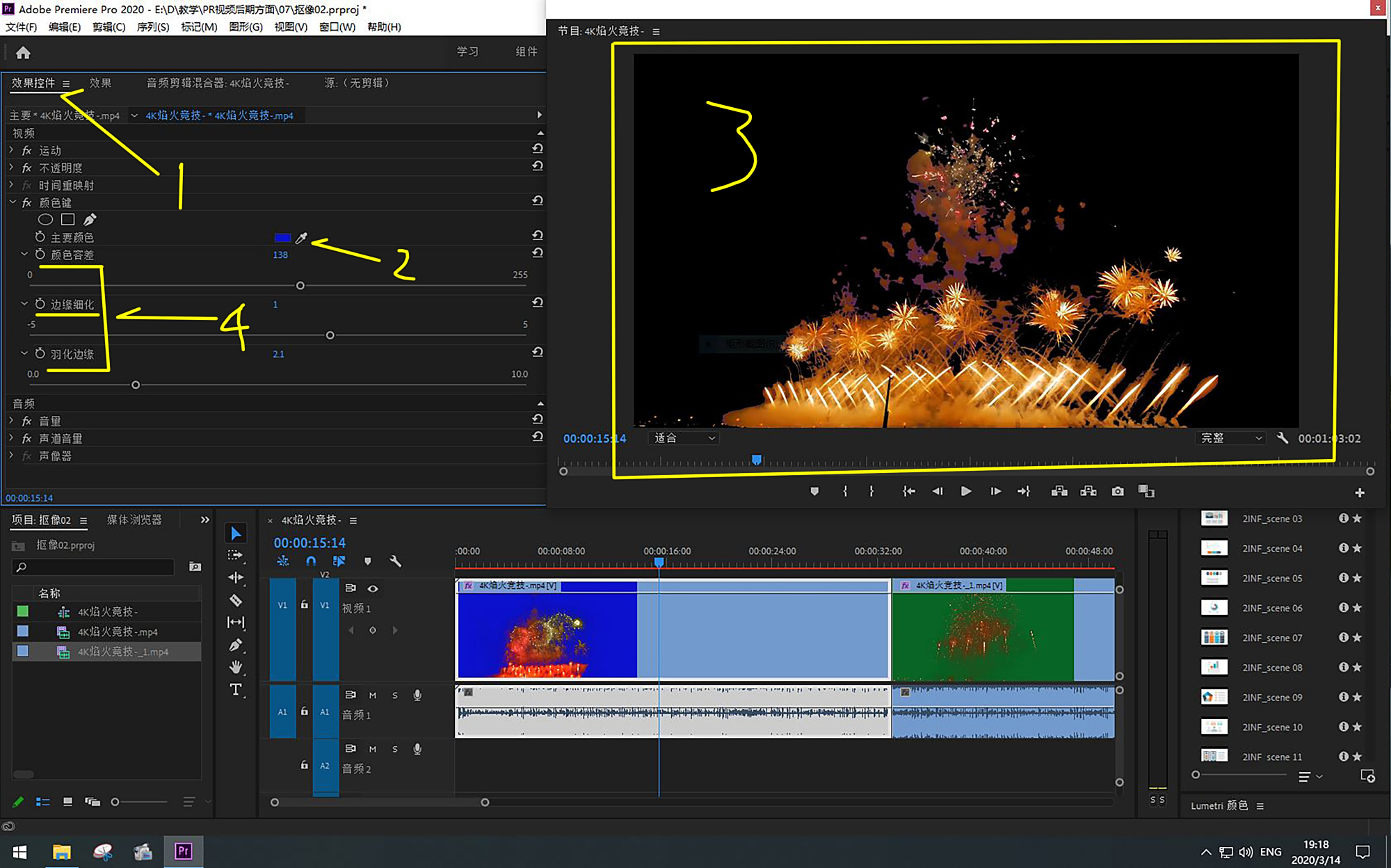Mute audio track 音频 1

(373, 695)
